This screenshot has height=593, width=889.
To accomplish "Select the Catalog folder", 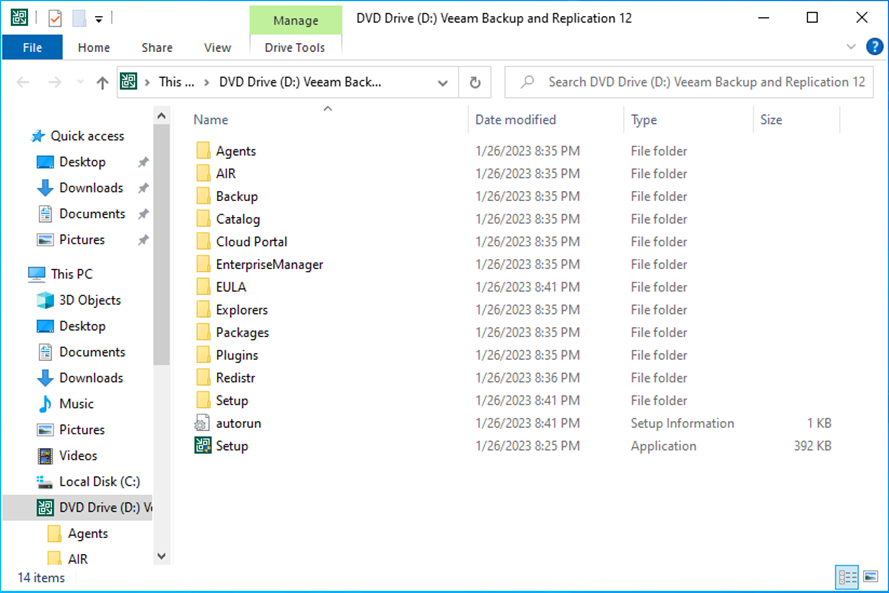I will (238, 219).
